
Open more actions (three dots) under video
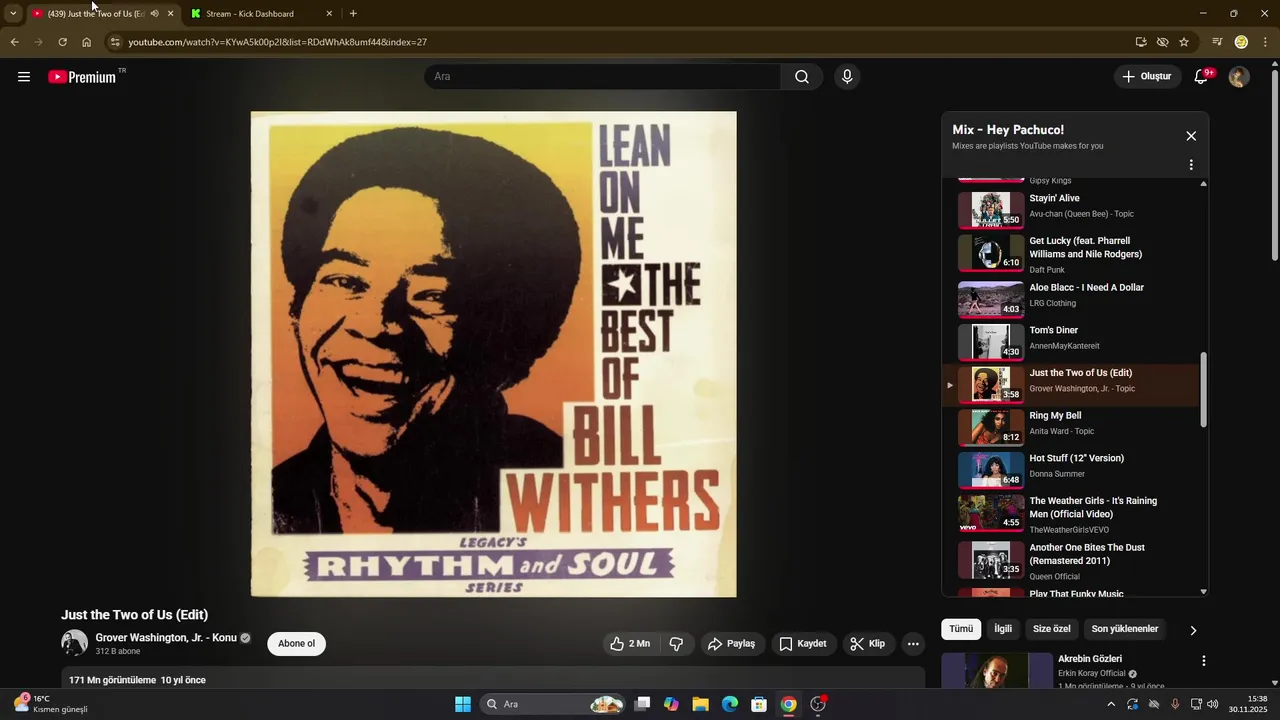point(913,644)
